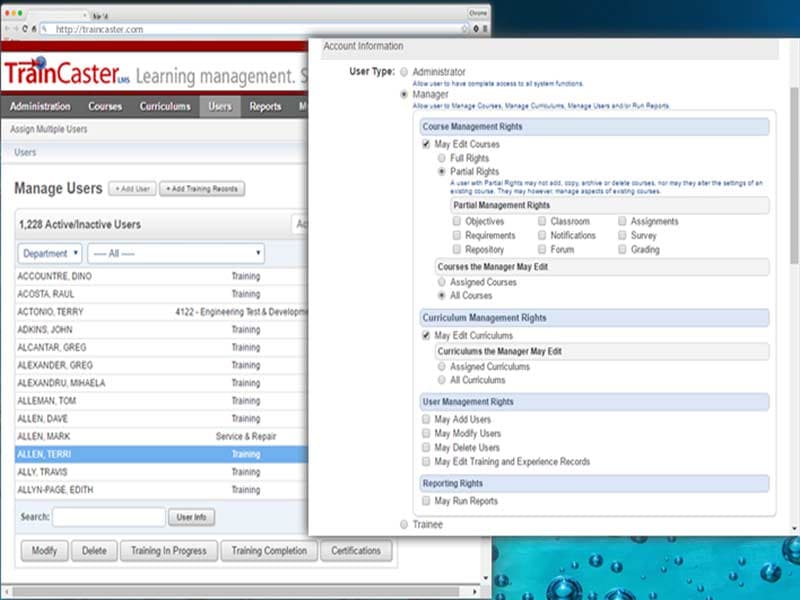Enable the May Add Users checkbox
Image resolution: width=800 pixels, height=600 pixels.
(x=427, y=420)
